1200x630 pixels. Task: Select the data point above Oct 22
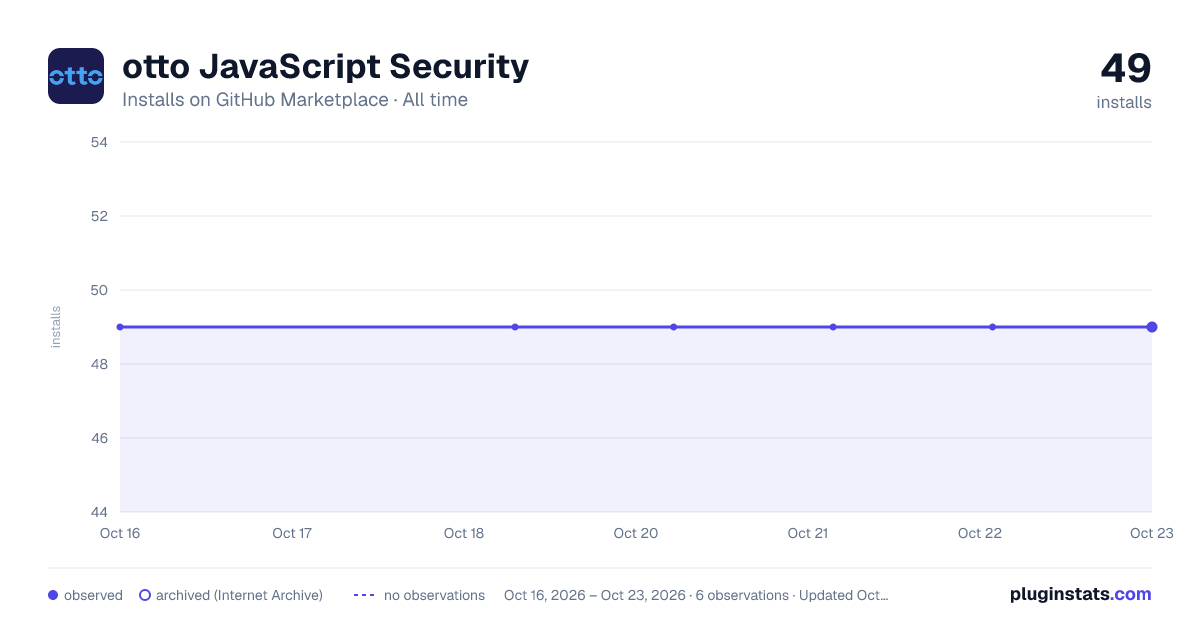tap(992, 327)
